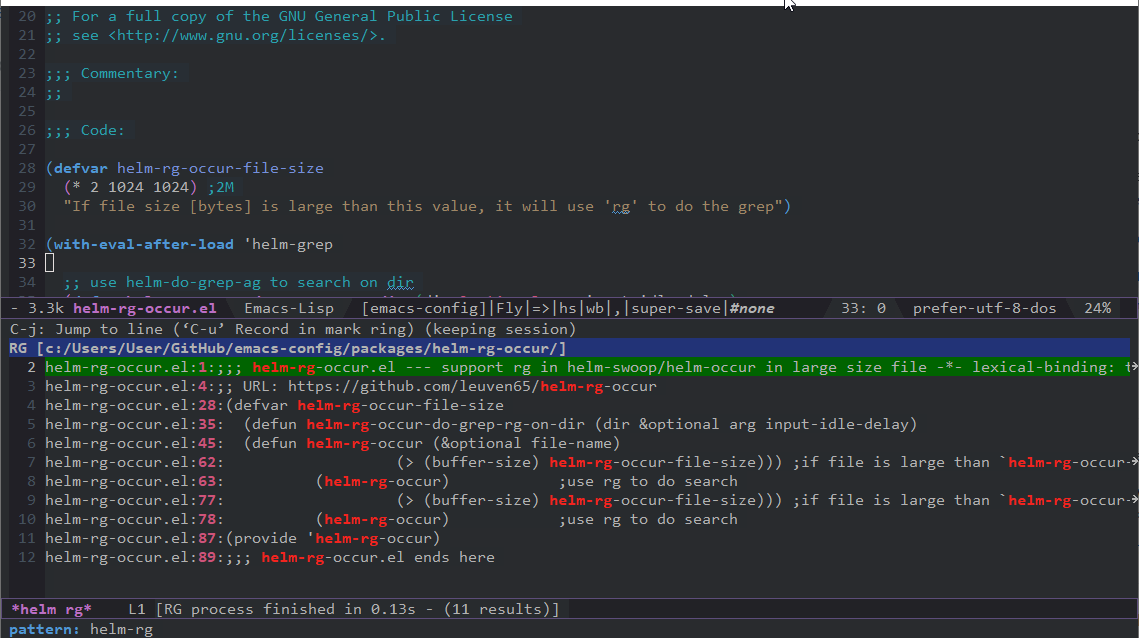The height and width of the screenshot is (638, 1139).
Task: Click the defvar keyword on line 28
Action: [81, 168]
